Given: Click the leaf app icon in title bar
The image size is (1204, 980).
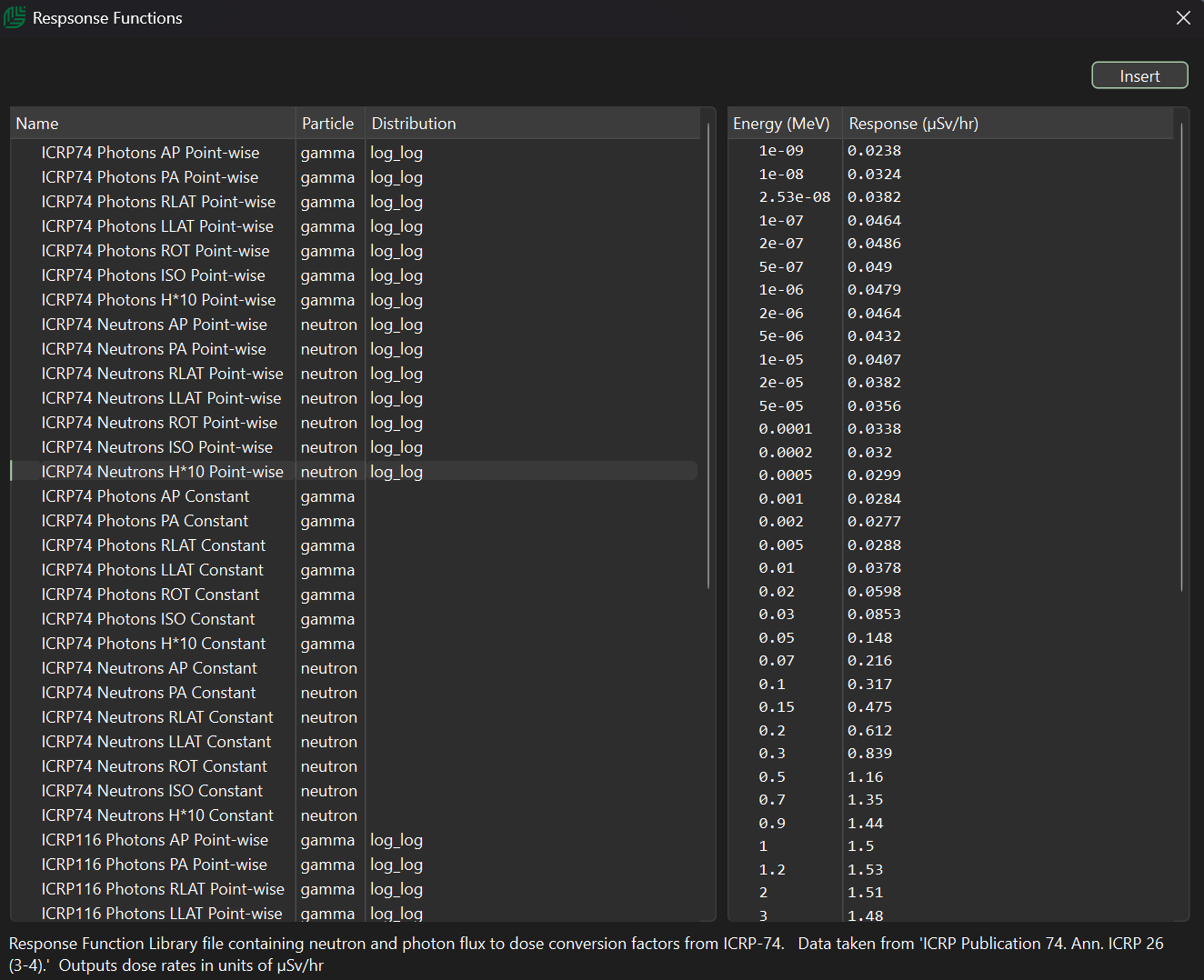Looking at the screenshot, I should [15, 17].
